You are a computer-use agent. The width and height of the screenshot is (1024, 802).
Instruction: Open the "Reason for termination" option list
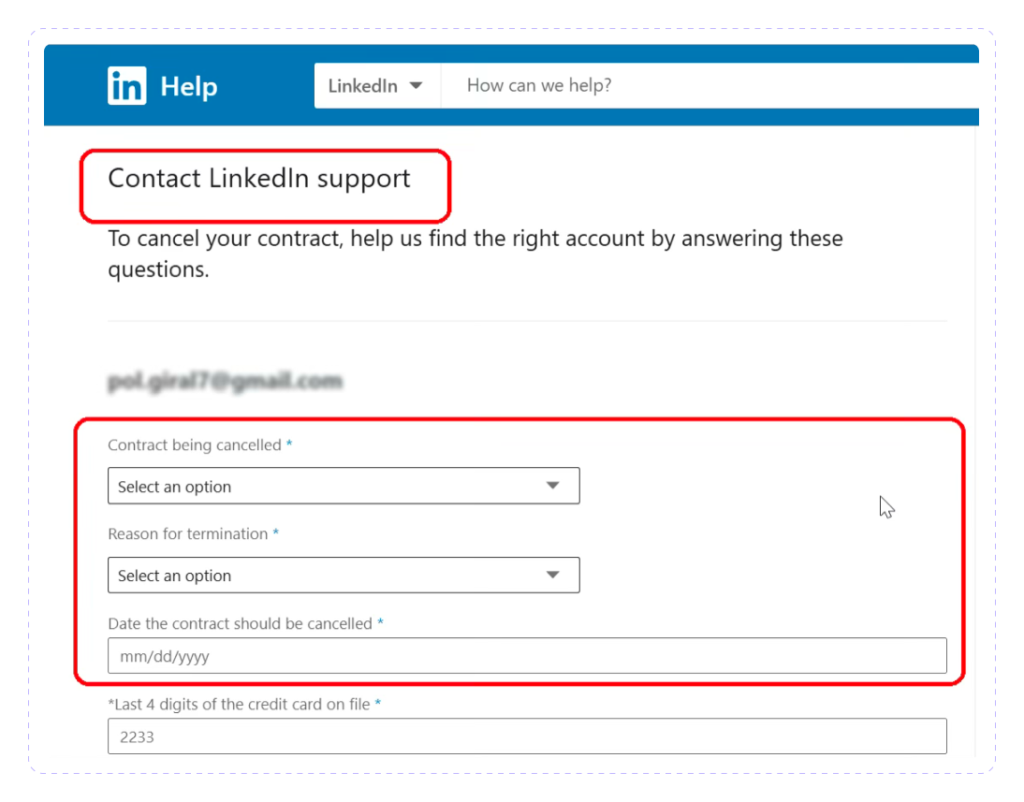tap(343, 575)
